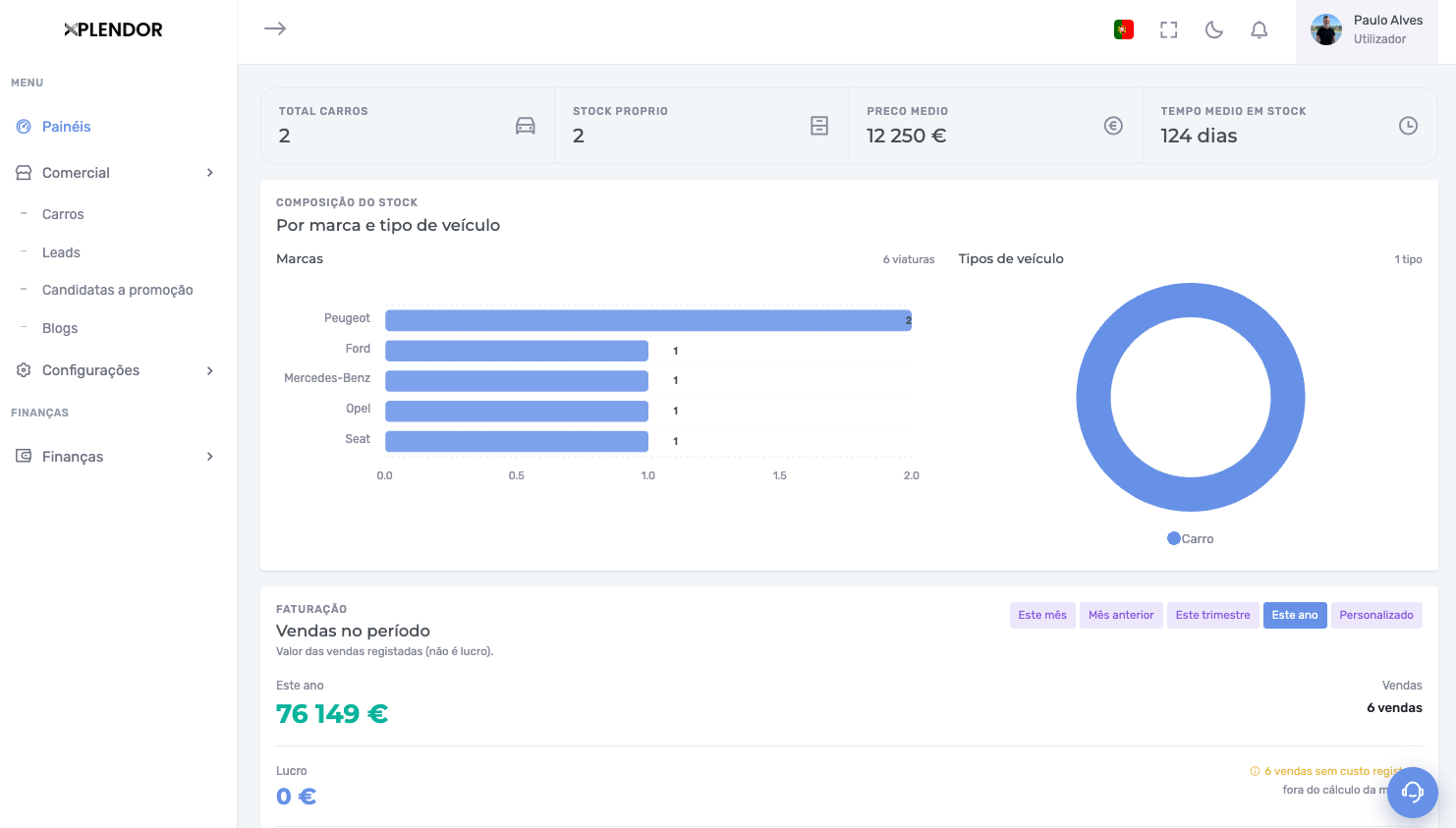Click the 76 149 € sales total
This screenshot has width=1456, height=828.
[332, 714]
